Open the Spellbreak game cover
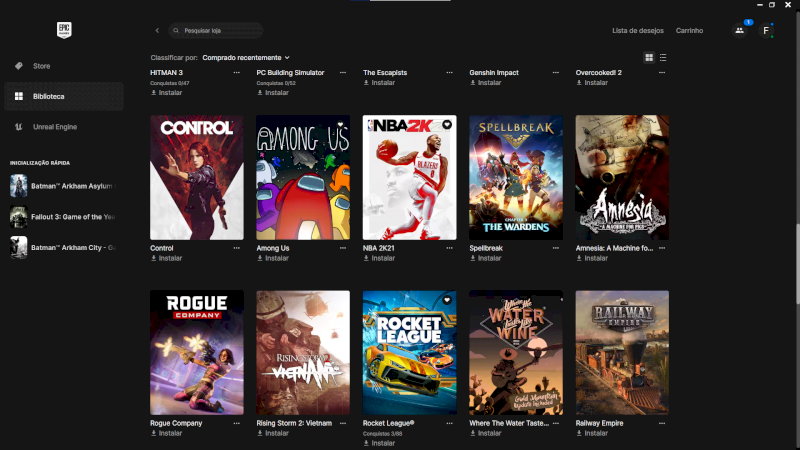 [x=516, y=178]
